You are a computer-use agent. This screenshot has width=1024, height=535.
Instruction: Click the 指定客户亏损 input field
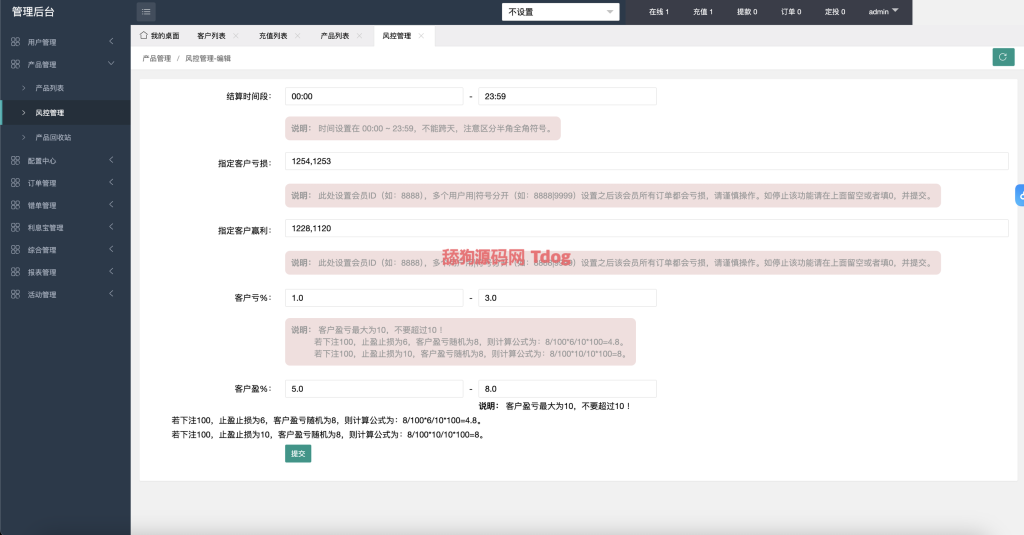coord(646,161)
